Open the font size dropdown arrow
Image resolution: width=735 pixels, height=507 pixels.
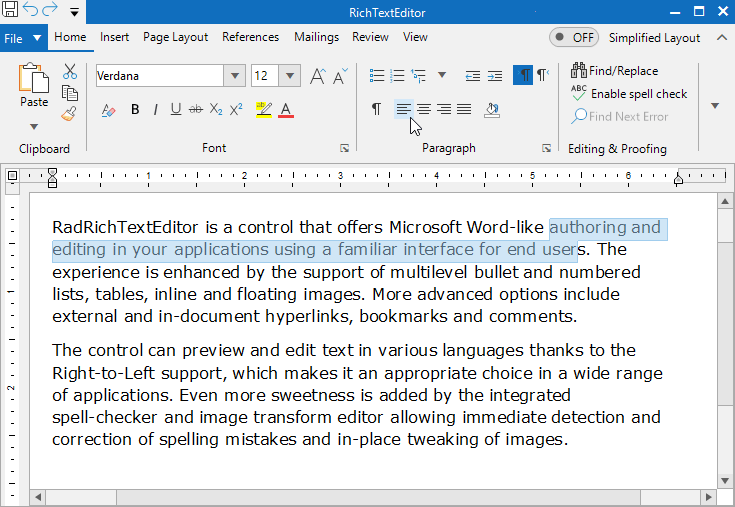(290, 75)
